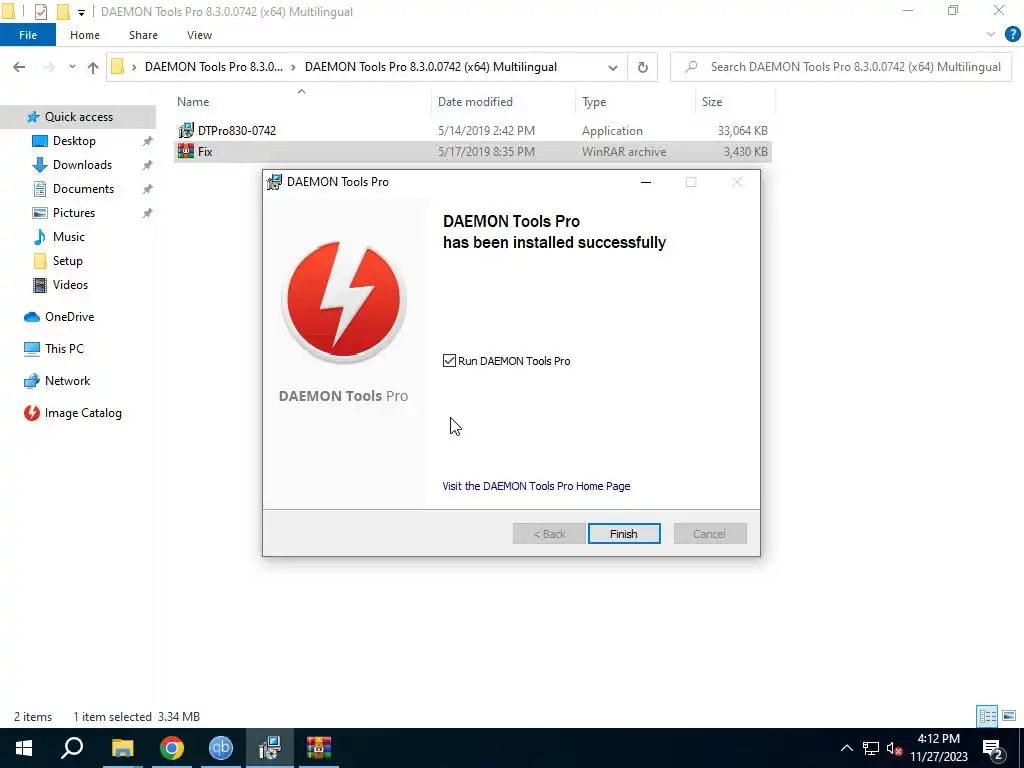Open Desktop in the navigation pane
This screenshot has width=1024, height=768.
point(74,141)
